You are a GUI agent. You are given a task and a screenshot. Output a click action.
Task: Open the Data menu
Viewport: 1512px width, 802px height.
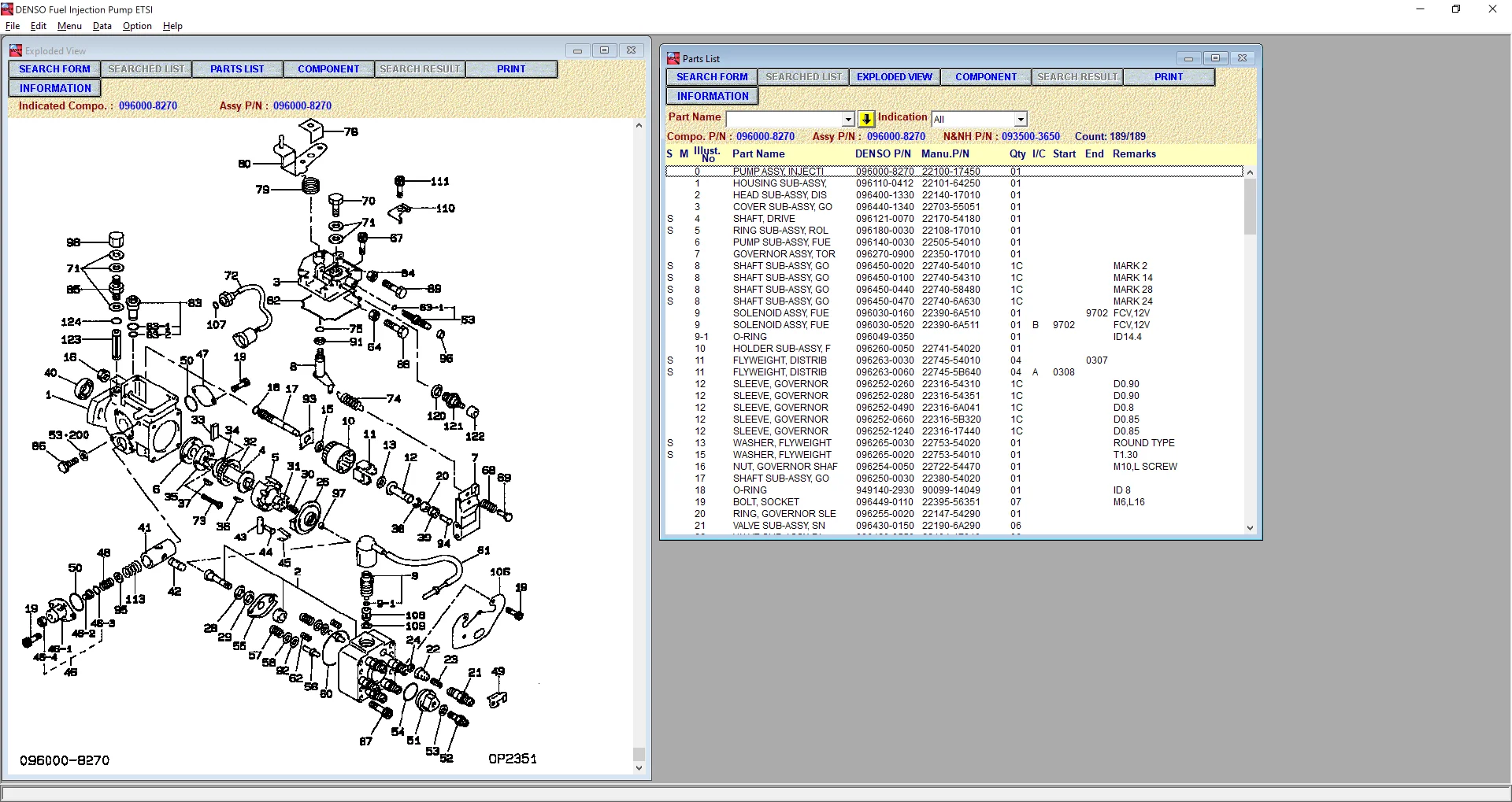tap(102, 26)
